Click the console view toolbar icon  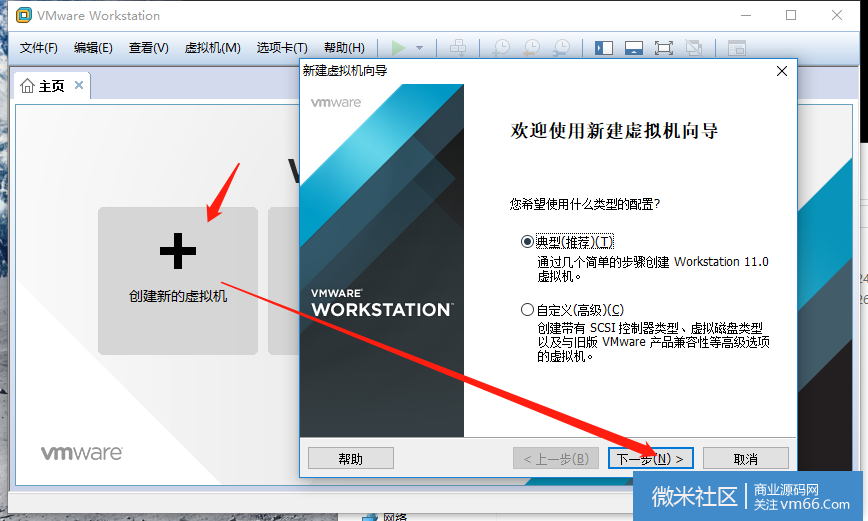click(737, 48)
